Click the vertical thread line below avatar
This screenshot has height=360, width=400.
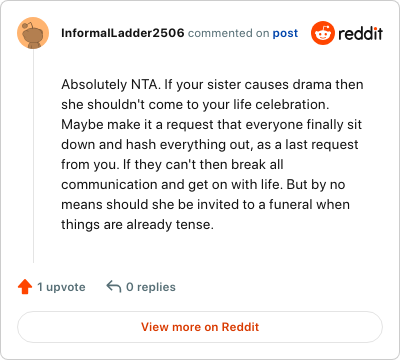click(x=33, y=156)
